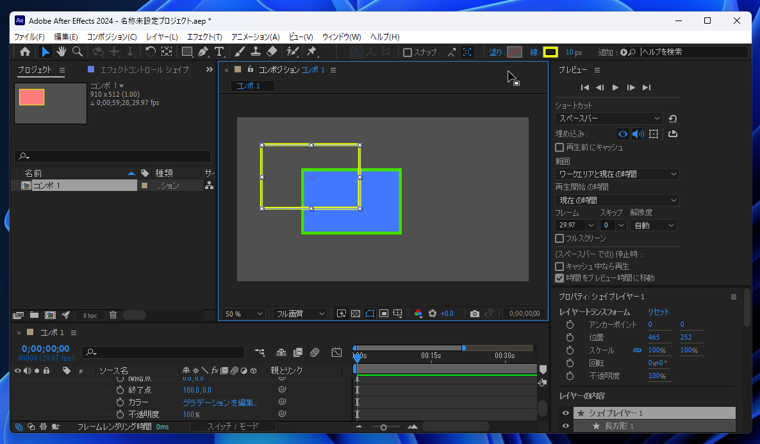This screenshot has height=444, width=760.
Task: Pick the Rectangle shape tool
Action: tap(186, 52)
